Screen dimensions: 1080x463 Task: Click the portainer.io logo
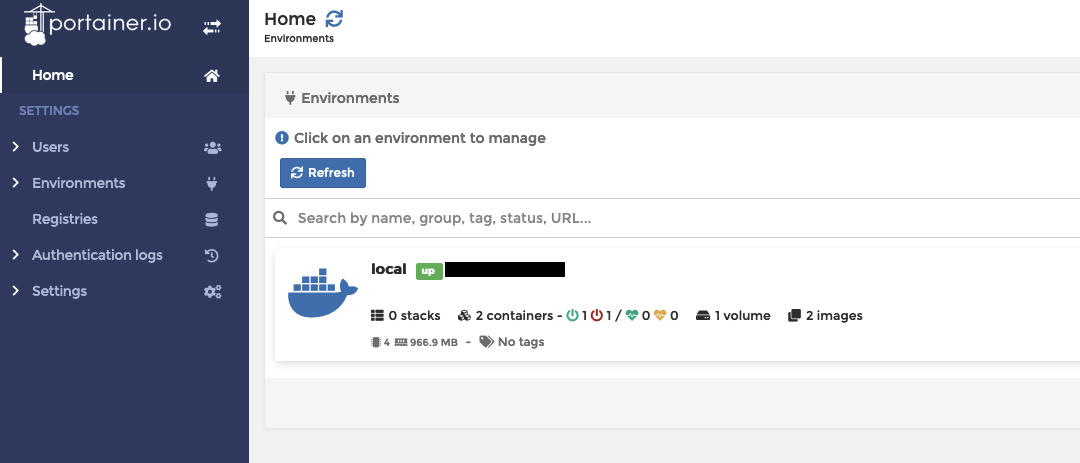97,25
